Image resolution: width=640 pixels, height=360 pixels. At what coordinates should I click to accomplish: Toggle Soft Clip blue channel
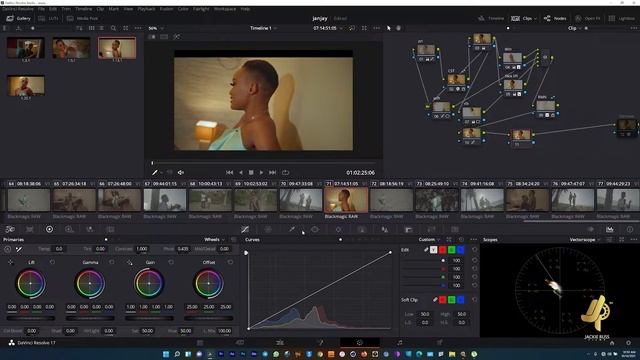(x=460, y=300)
